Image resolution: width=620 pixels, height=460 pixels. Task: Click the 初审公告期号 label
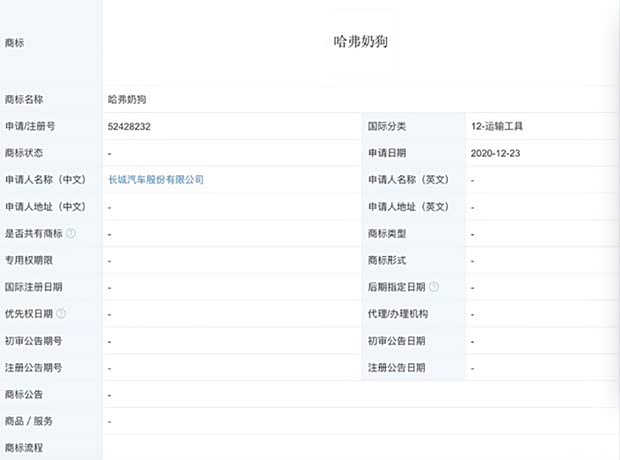coord(34,341)
